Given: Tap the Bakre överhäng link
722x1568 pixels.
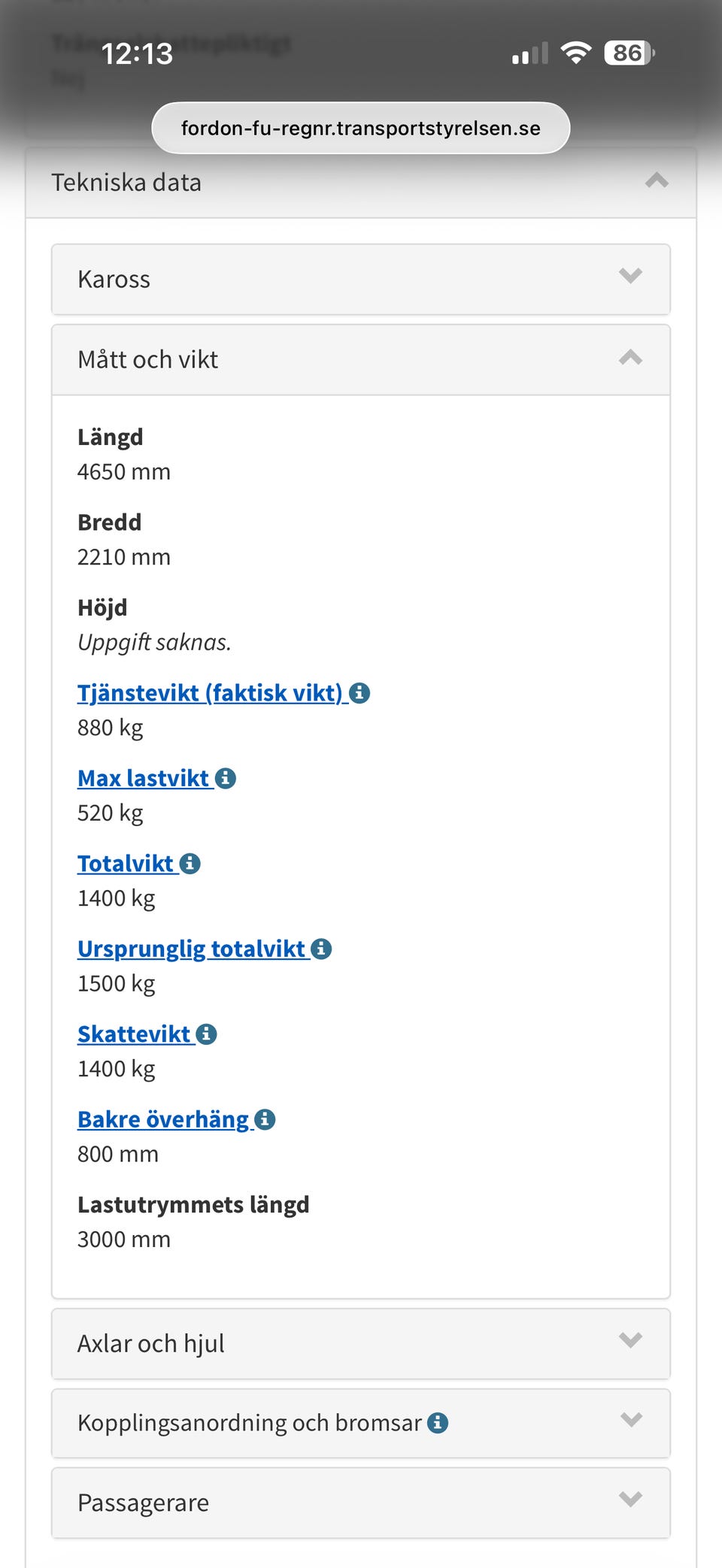Looking at the screenshot, I should tap(162, 1120).
